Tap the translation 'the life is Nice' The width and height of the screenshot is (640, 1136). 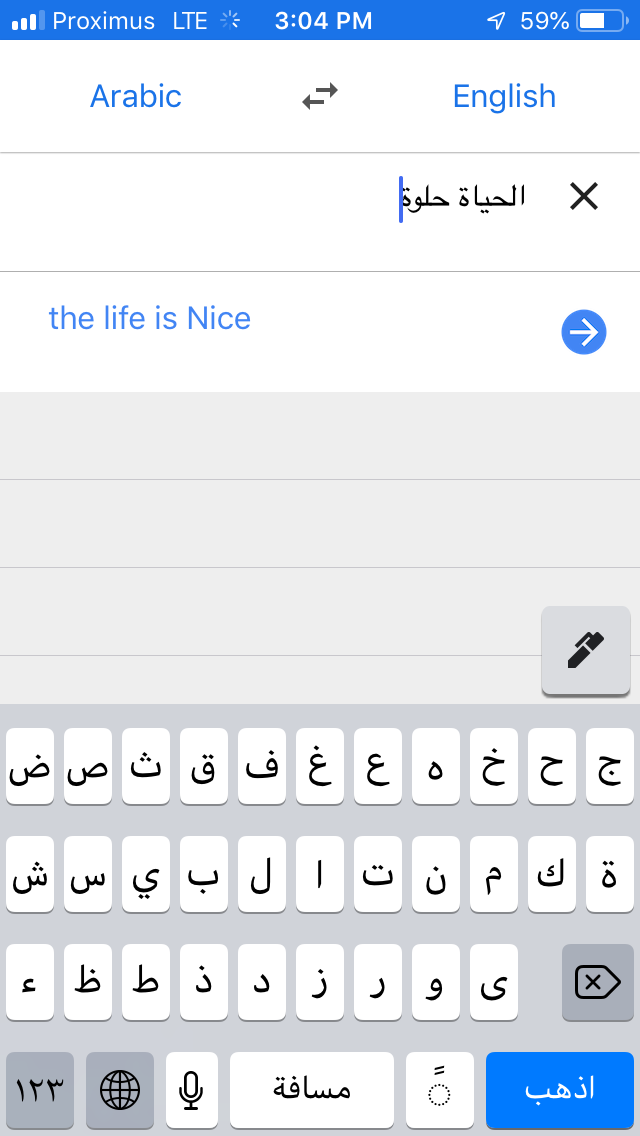(x=150, y=319)
